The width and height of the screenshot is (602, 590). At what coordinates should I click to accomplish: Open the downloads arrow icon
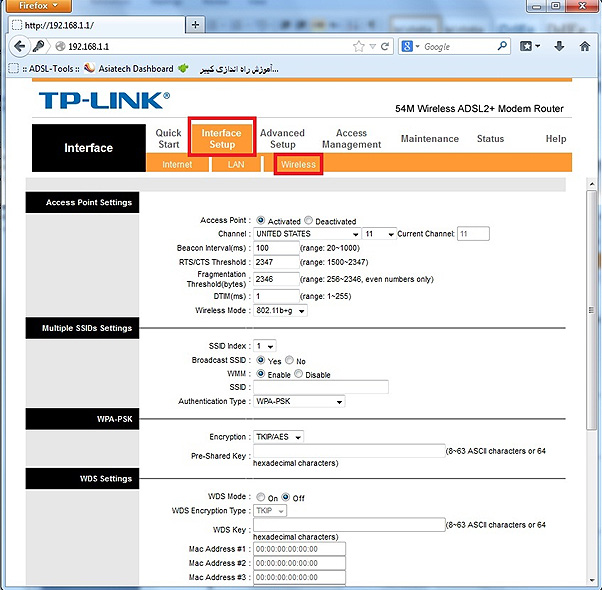559,46
